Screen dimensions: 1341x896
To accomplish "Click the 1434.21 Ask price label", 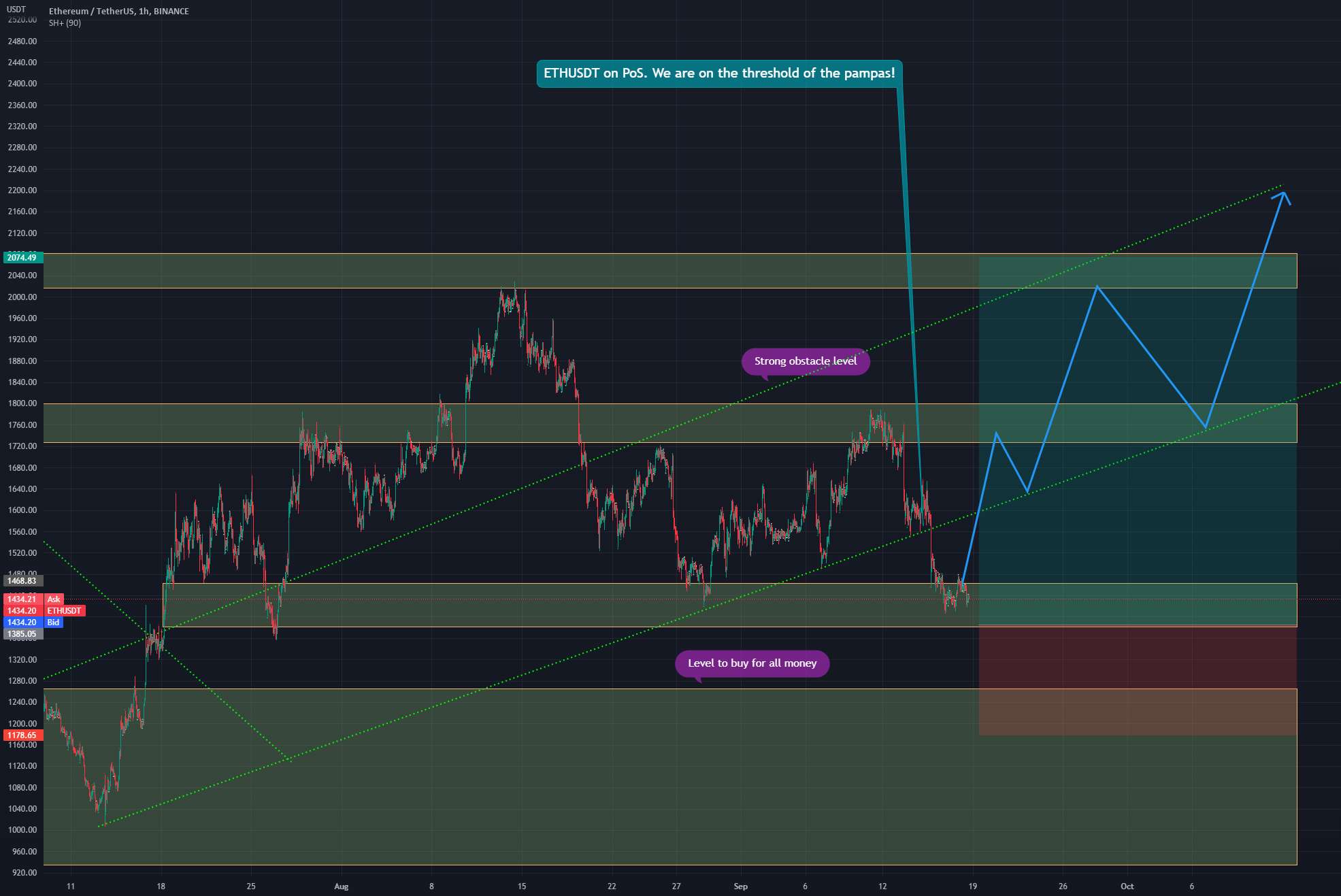I will [23, 599].
